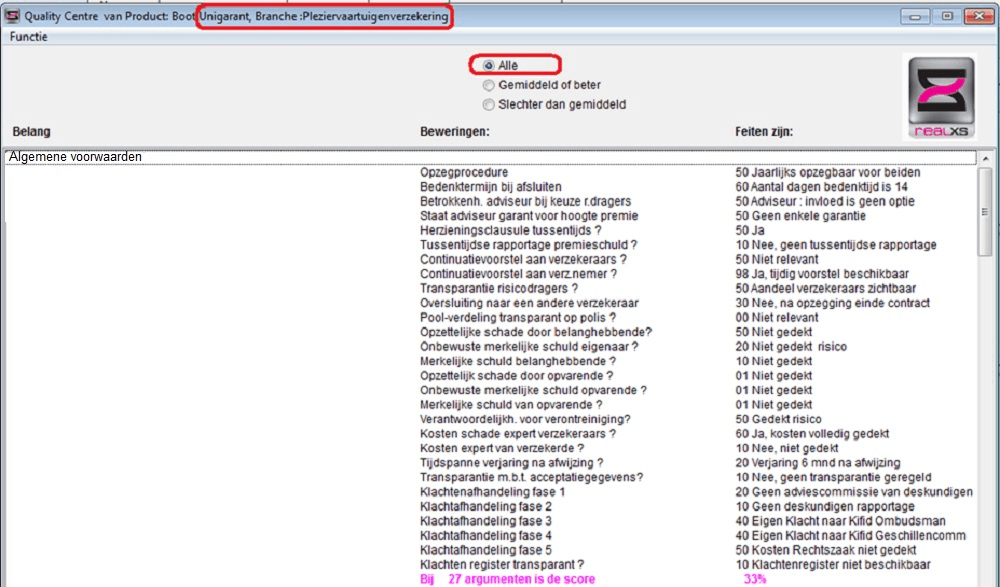Click Verantwoordelijkh. voor verontreiniging?
Viewport: 1000px width, 587px height.
525,419
